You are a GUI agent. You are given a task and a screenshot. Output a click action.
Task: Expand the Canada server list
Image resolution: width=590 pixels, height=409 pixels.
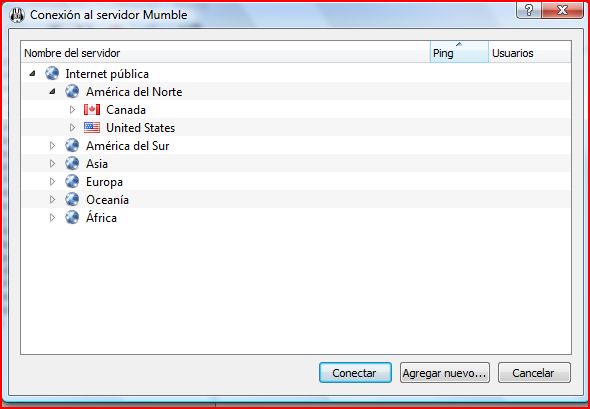(x=73, y=109)
